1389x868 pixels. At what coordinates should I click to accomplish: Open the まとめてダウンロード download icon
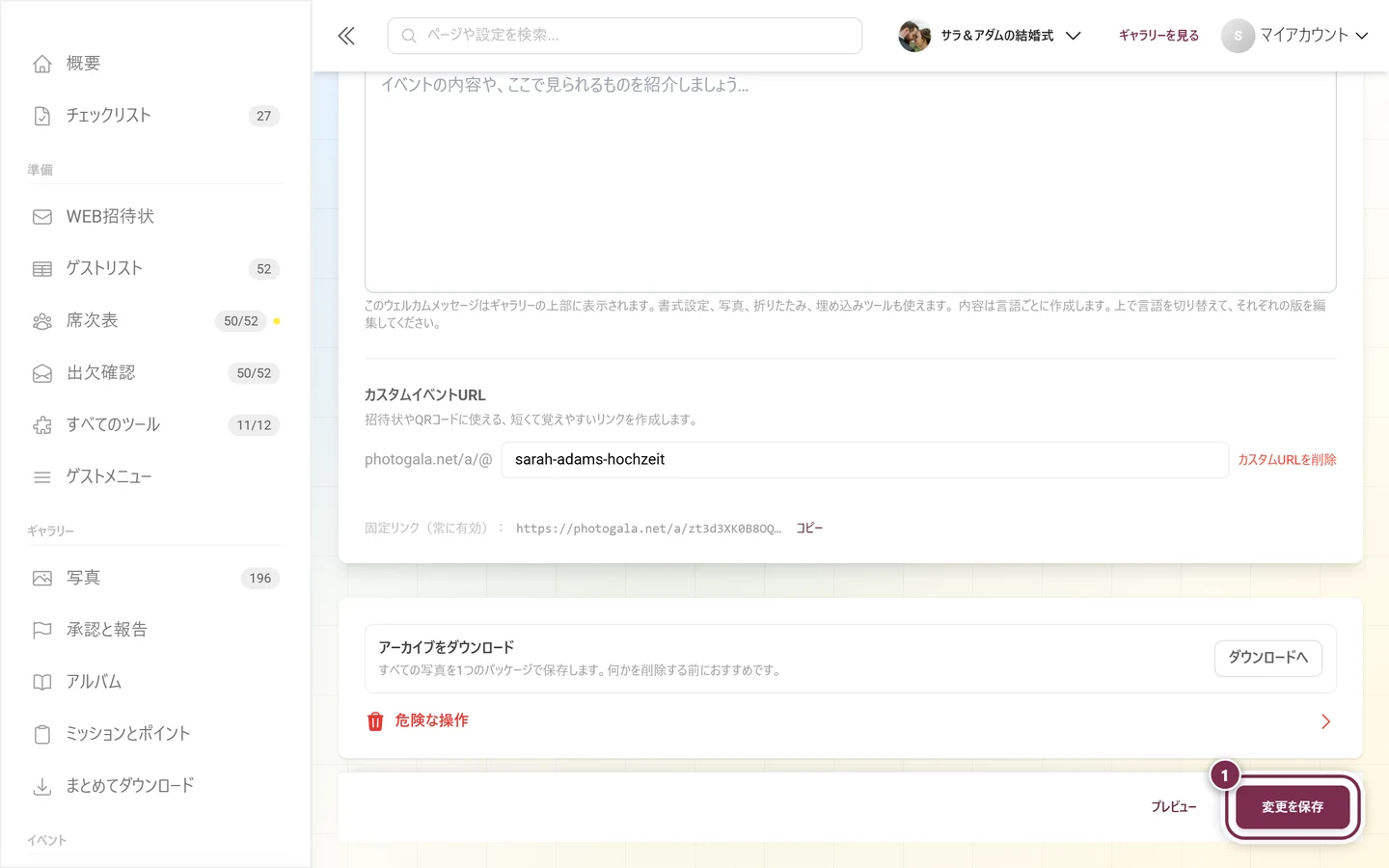42,787
